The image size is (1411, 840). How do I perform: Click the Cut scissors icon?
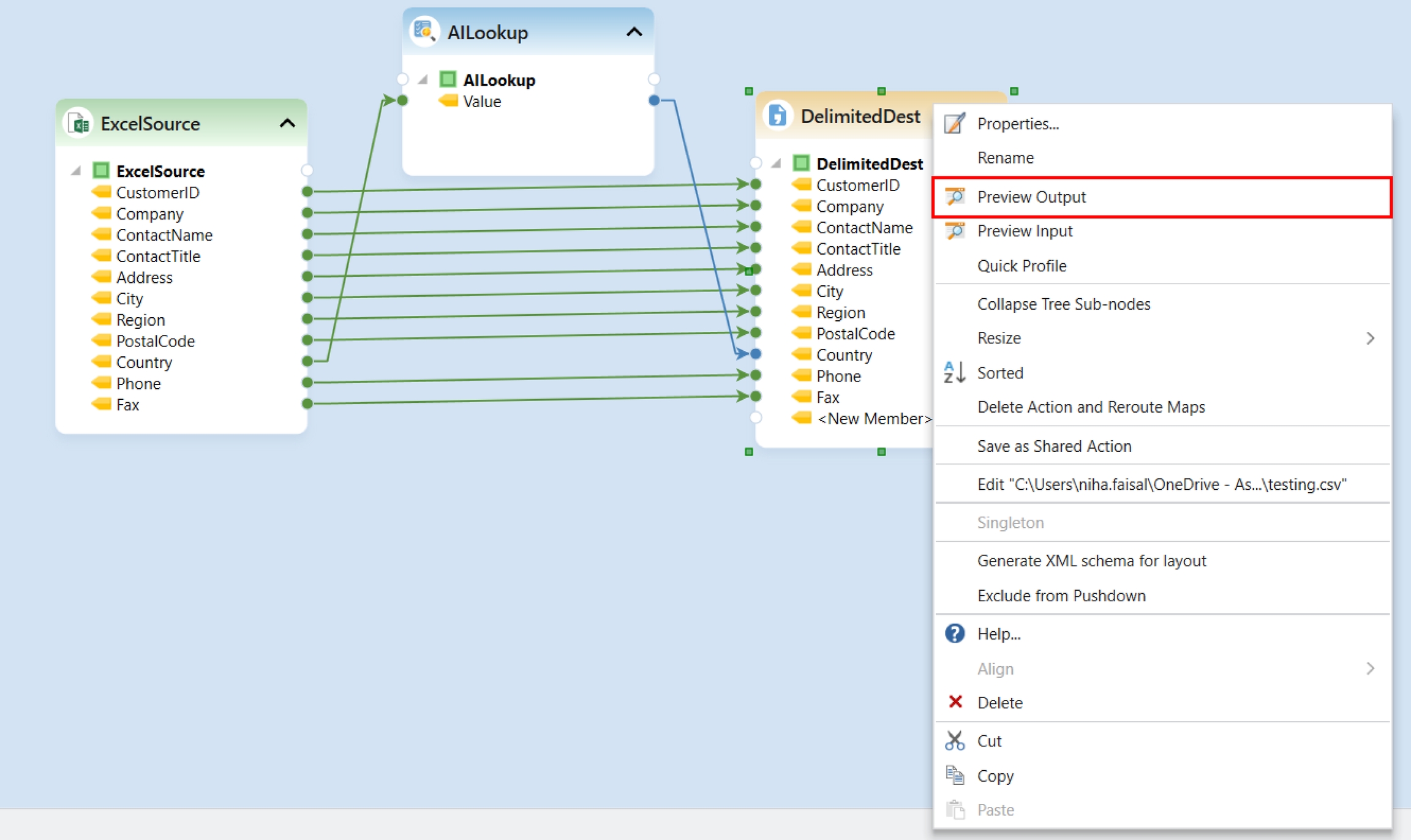coord(954,741)
